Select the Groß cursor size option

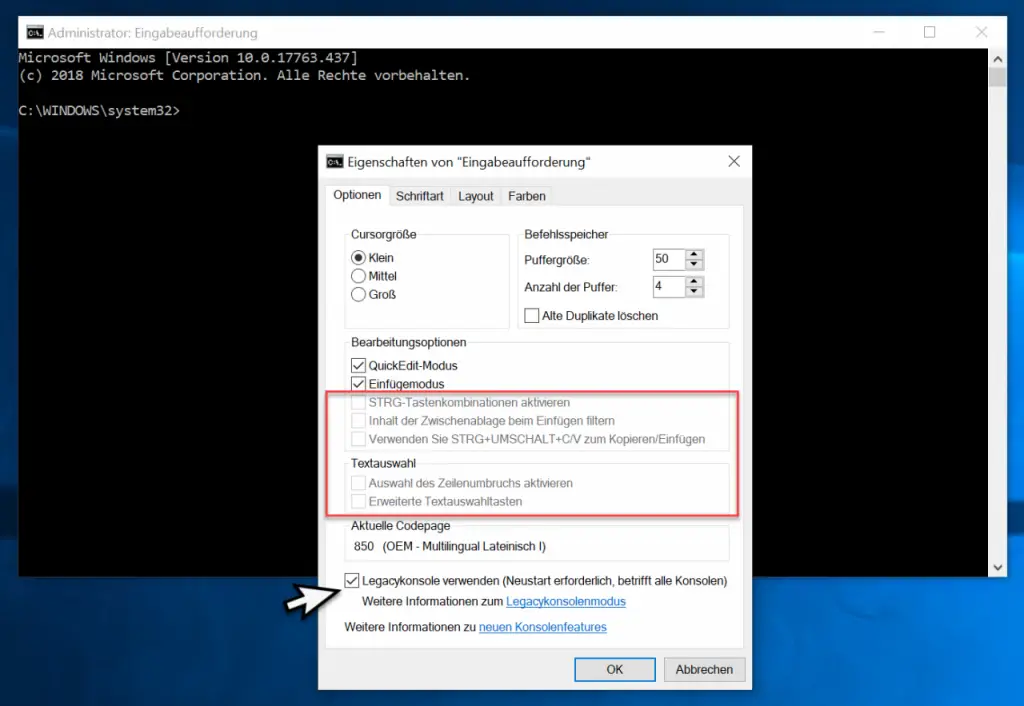(x=358, y=294)
